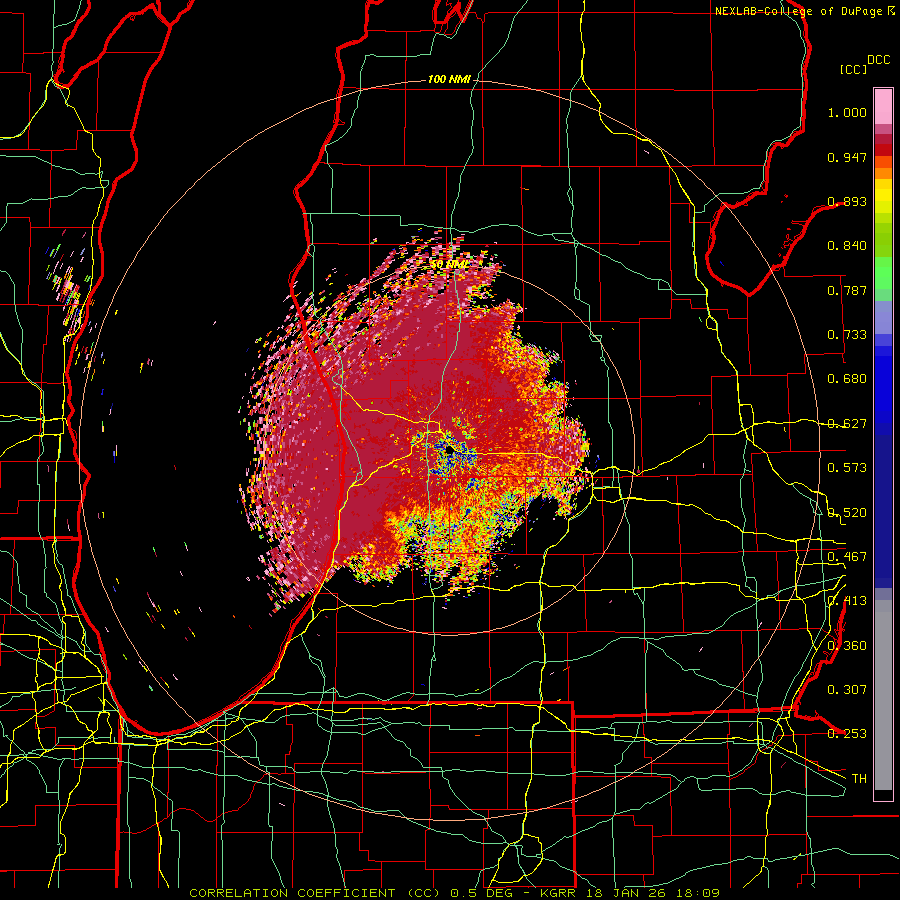Screen dimensions: 900x900
Task: Click the 0.413 scale value
Action: pos(847,601)
